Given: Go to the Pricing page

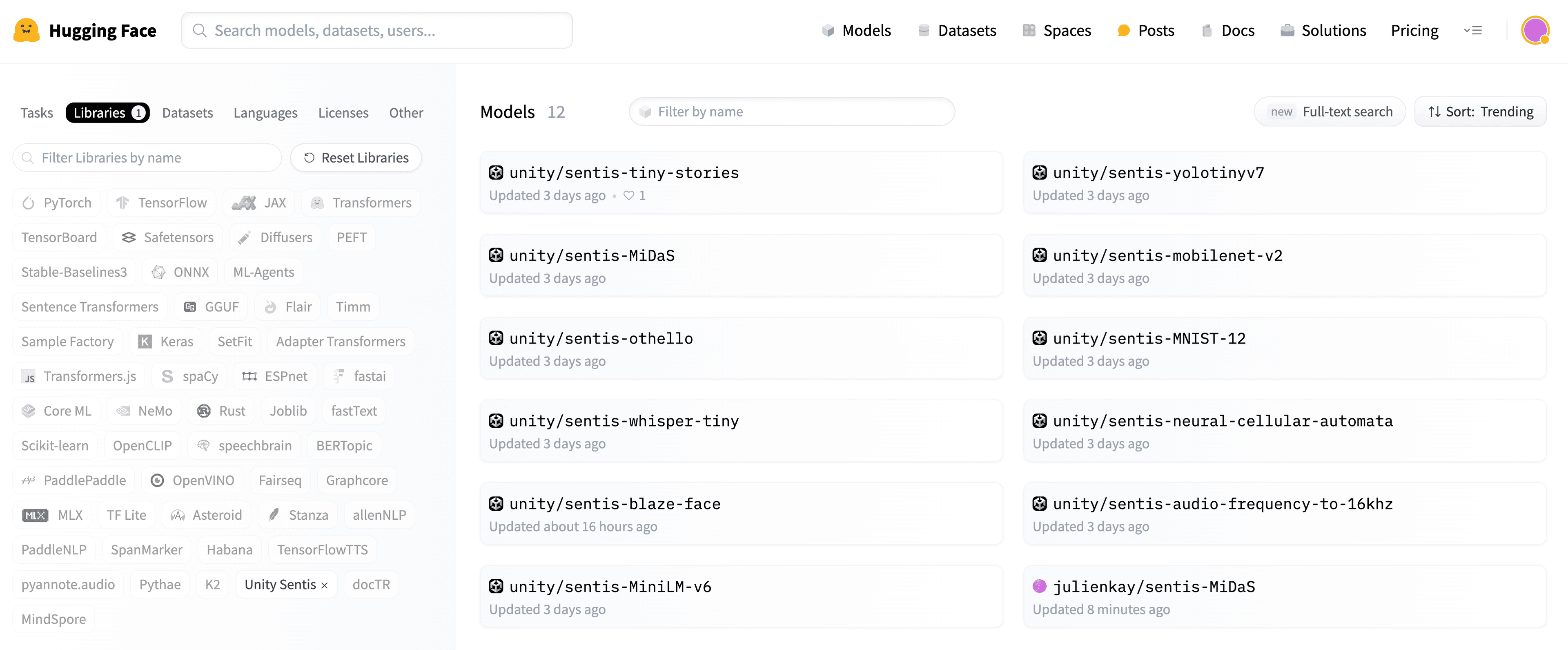Looking at the screenshot, I should [x=1414, y=31].
